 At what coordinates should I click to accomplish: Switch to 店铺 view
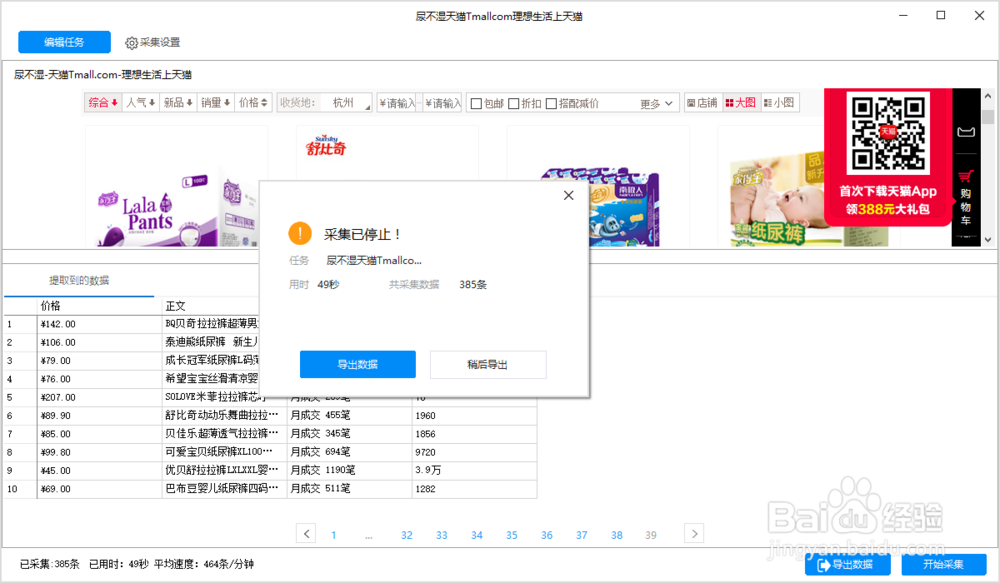pos(702,103)
